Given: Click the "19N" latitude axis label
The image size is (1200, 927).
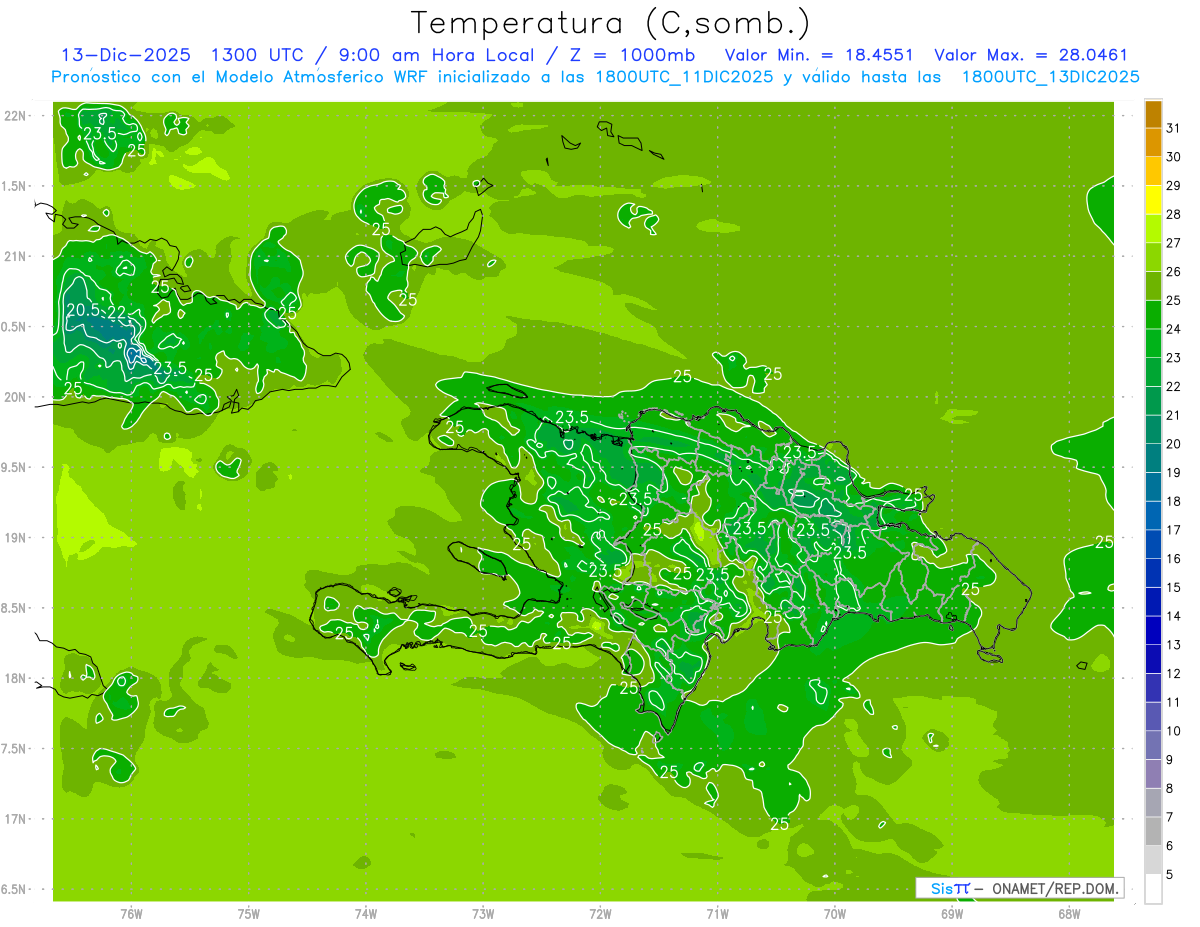Looking at the screenshot, I should click(x=17, y=538).
